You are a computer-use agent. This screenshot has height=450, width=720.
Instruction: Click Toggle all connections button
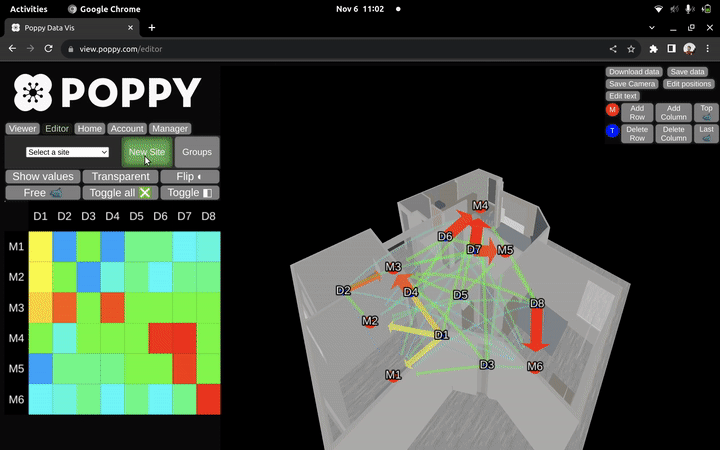tap(120, 193)
